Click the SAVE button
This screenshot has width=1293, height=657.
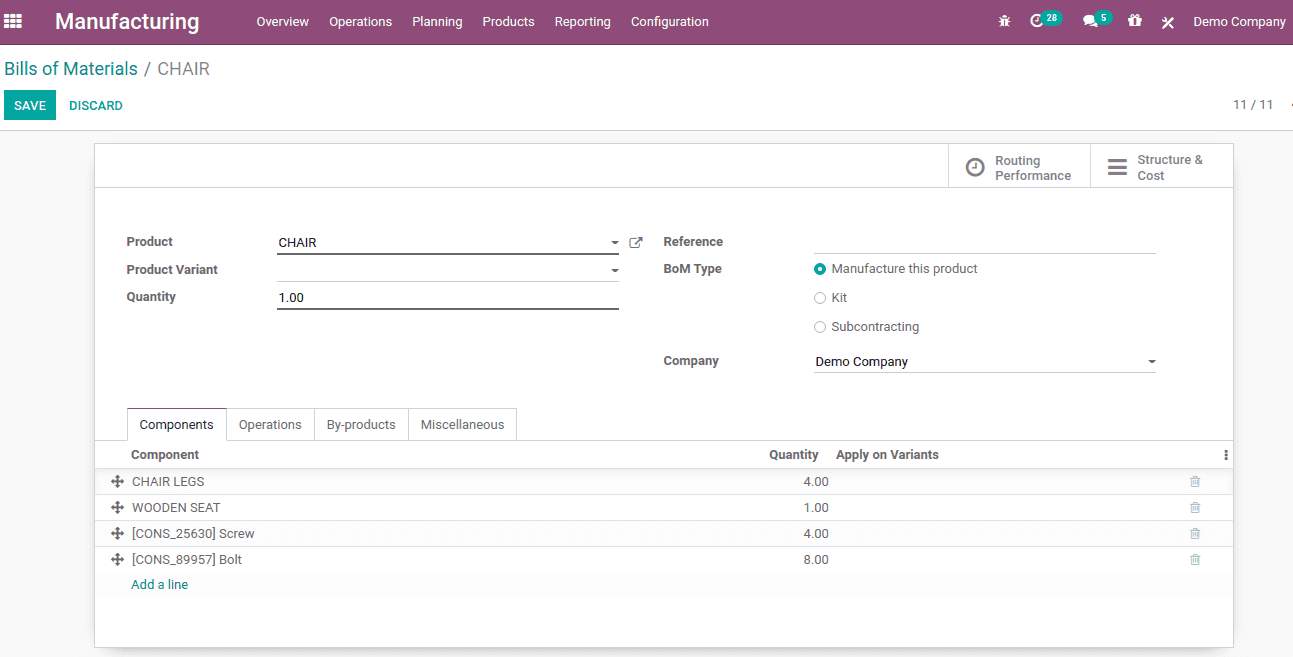[30, 105]
